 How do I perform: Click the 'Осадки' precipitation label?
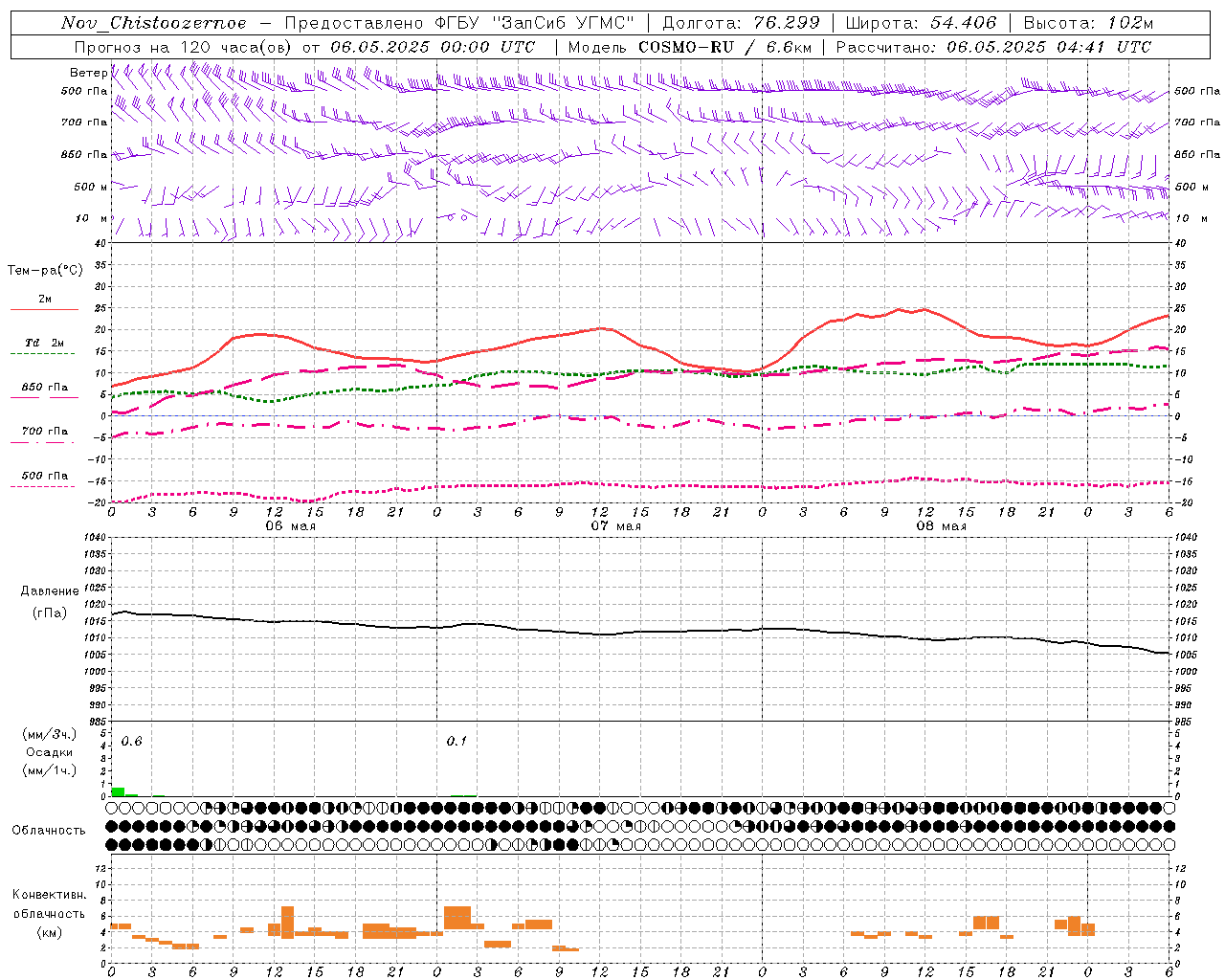pyautogui.click(x=50, y=752)
